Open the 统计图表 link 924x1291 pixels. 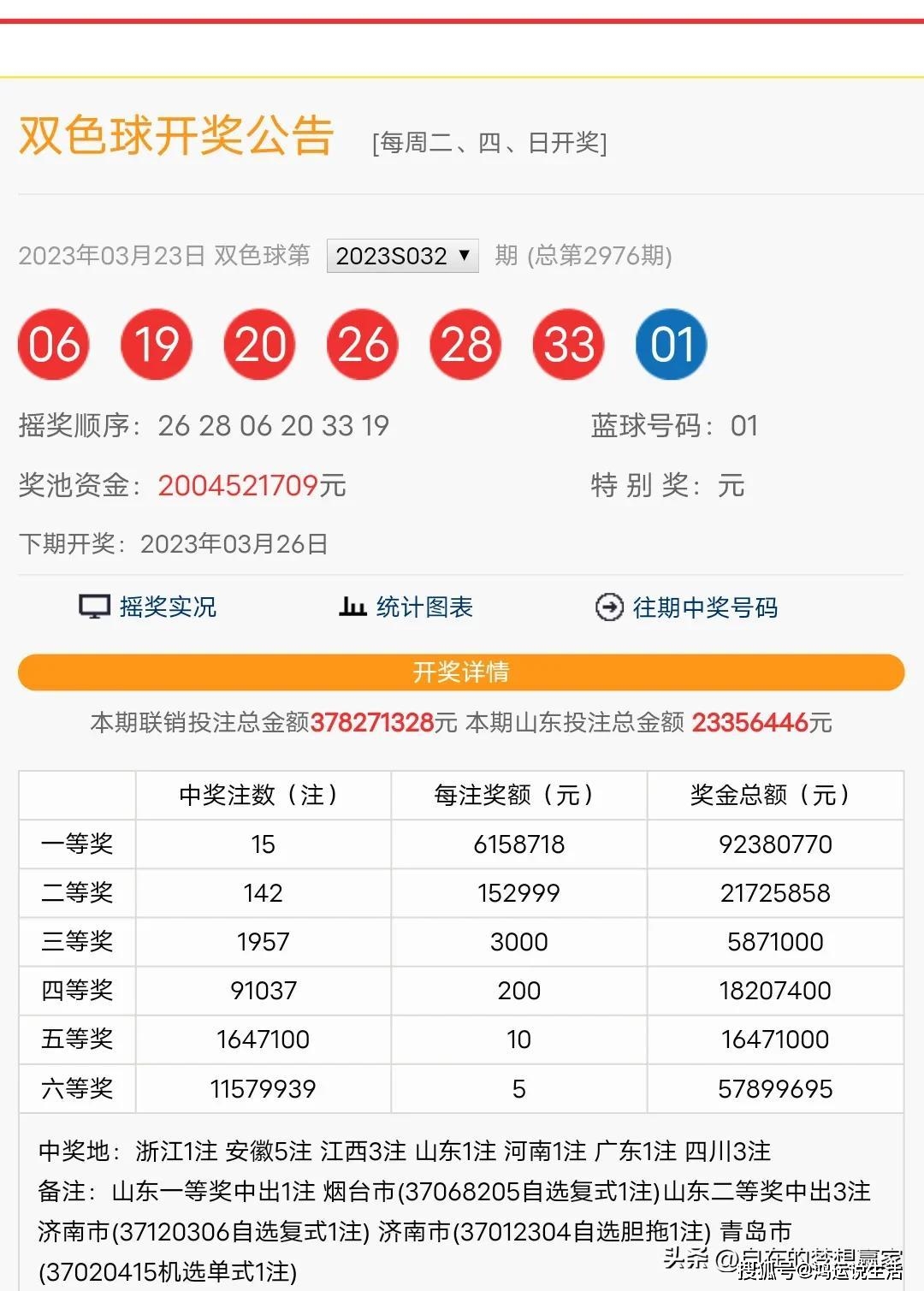(x=424, y=607)
